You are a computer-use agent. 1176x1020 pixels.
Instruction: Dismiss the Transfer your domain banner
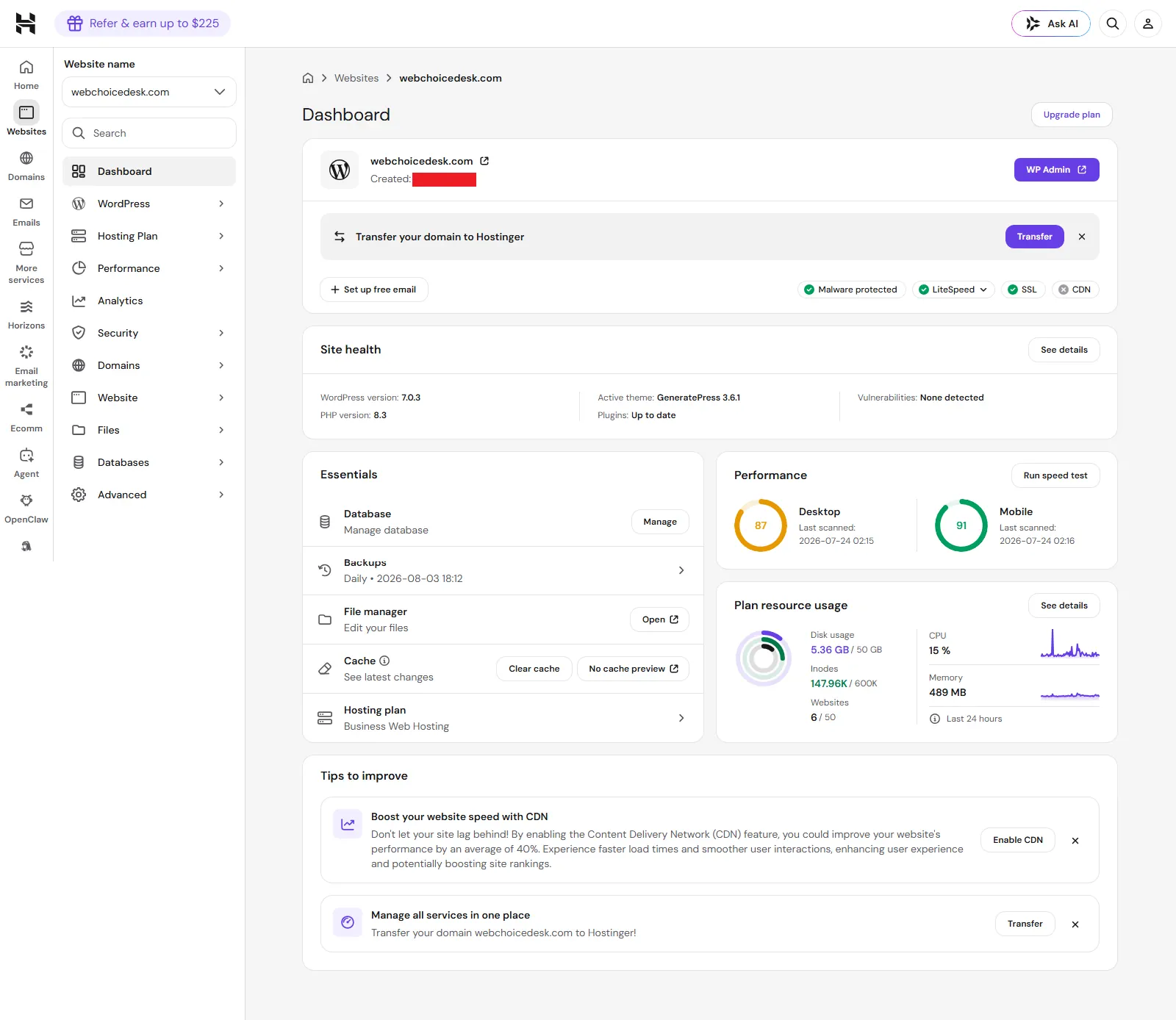coord(1082,237)
